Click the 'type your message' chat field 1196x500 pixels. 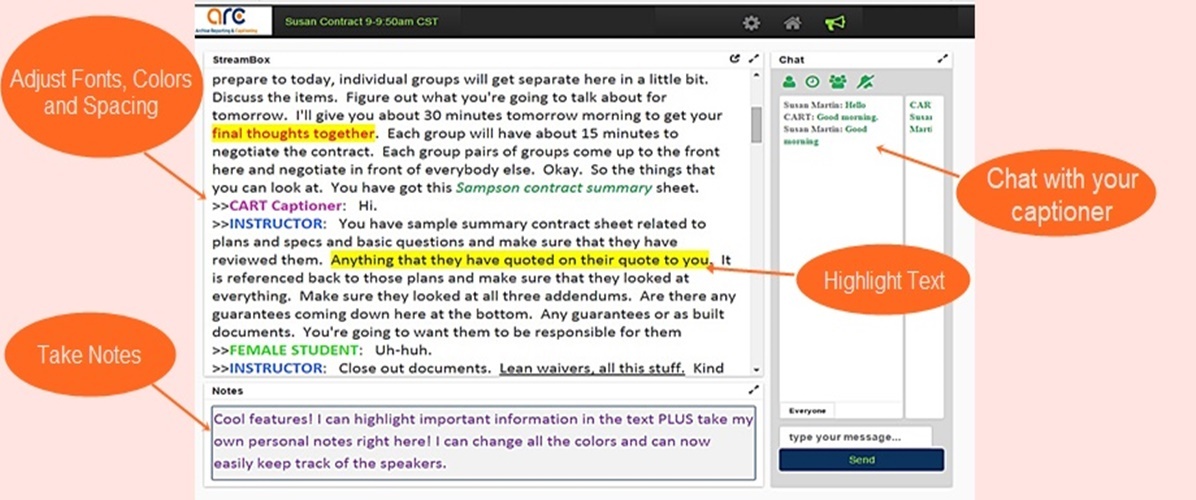tap(854, 437)
